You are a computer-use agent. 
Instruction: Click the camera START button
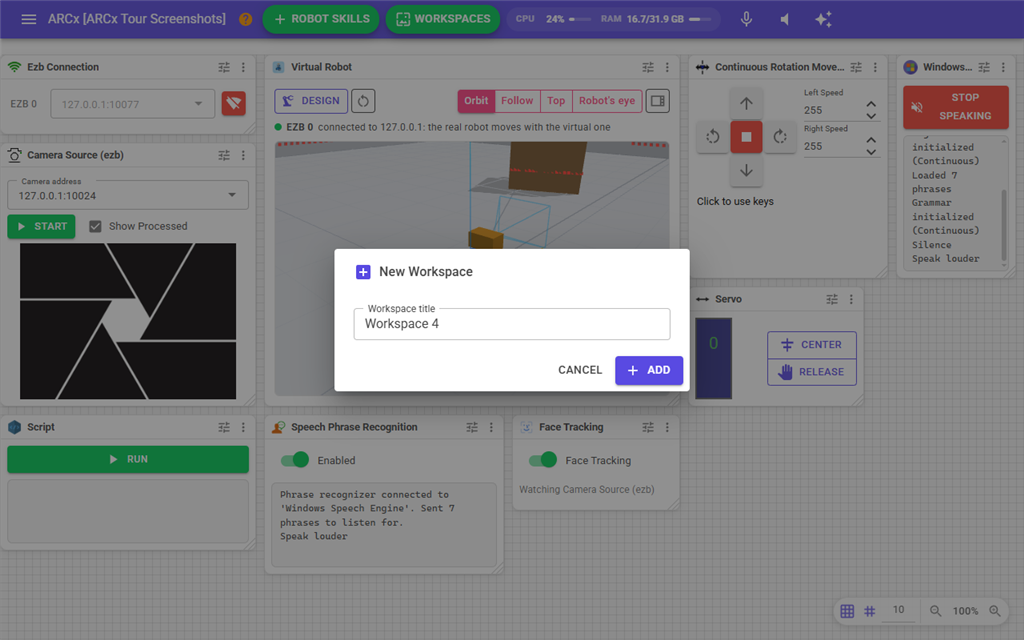pos(42,226)
